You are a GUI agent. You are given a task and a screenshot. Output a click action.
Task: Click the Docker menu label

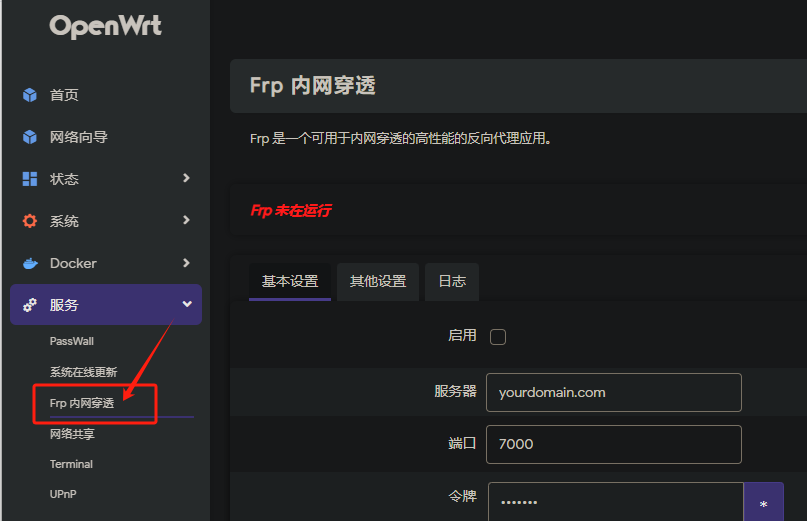click(x=73, y=264)
